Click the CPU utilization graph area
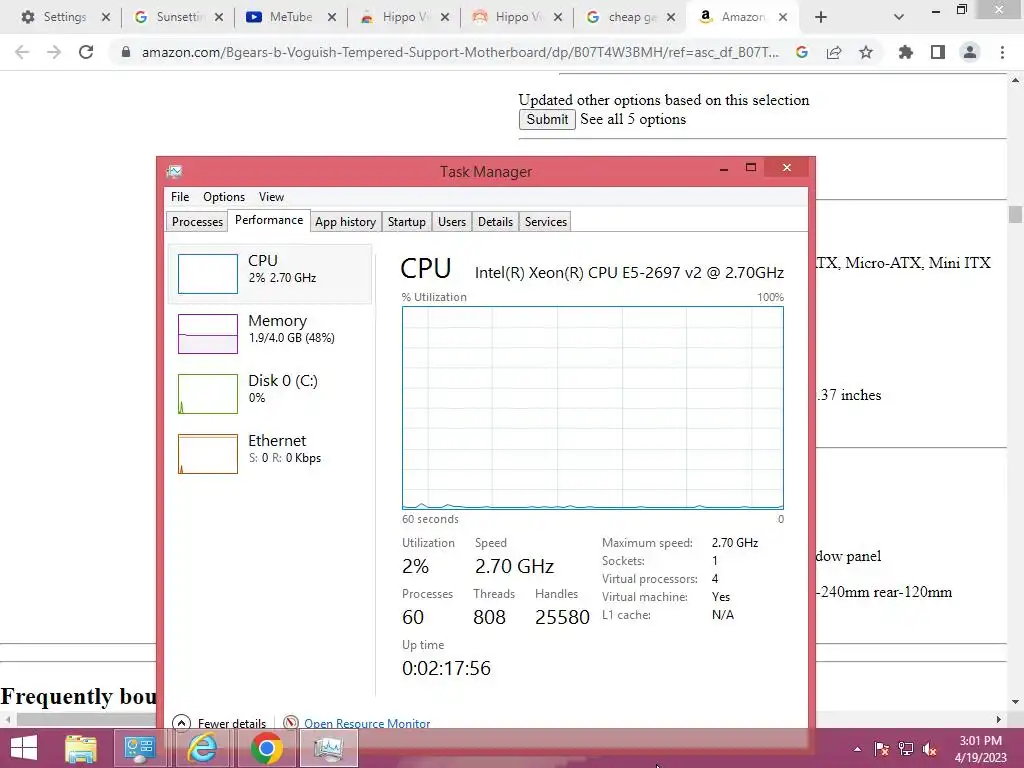This screenshot has width=1024, height=768. [x=593, y=408]
